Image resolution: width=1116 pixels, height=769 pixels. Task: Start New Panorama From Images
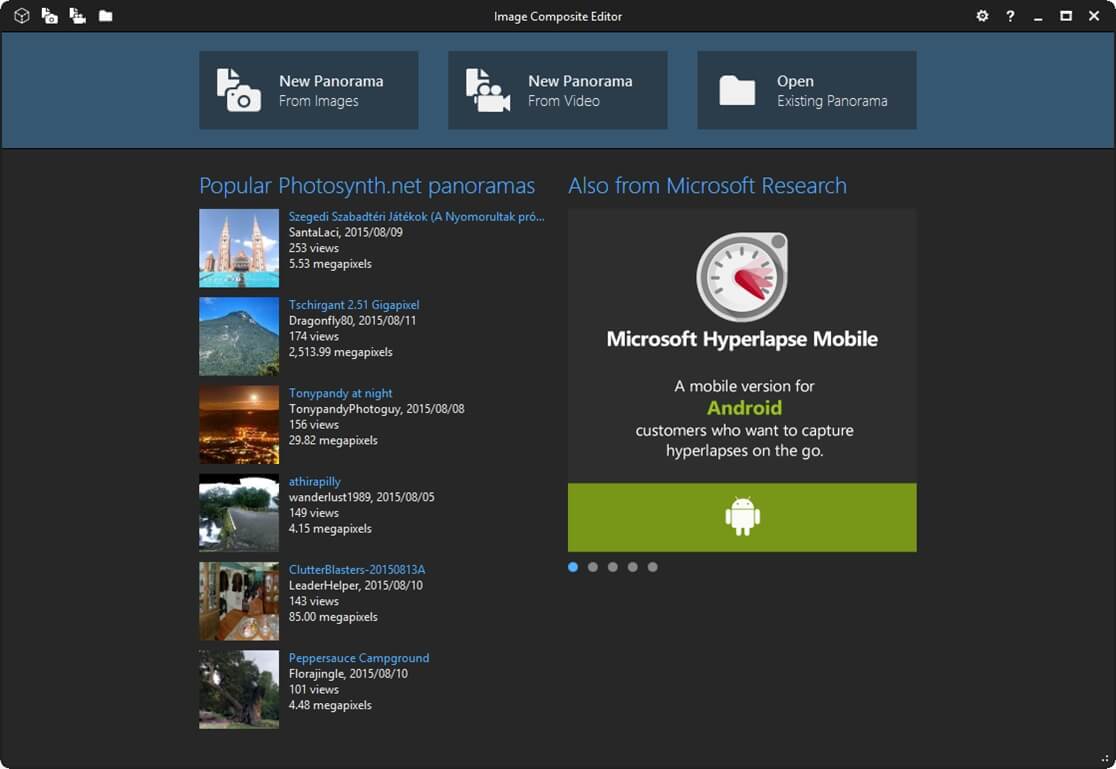point(308,90)
